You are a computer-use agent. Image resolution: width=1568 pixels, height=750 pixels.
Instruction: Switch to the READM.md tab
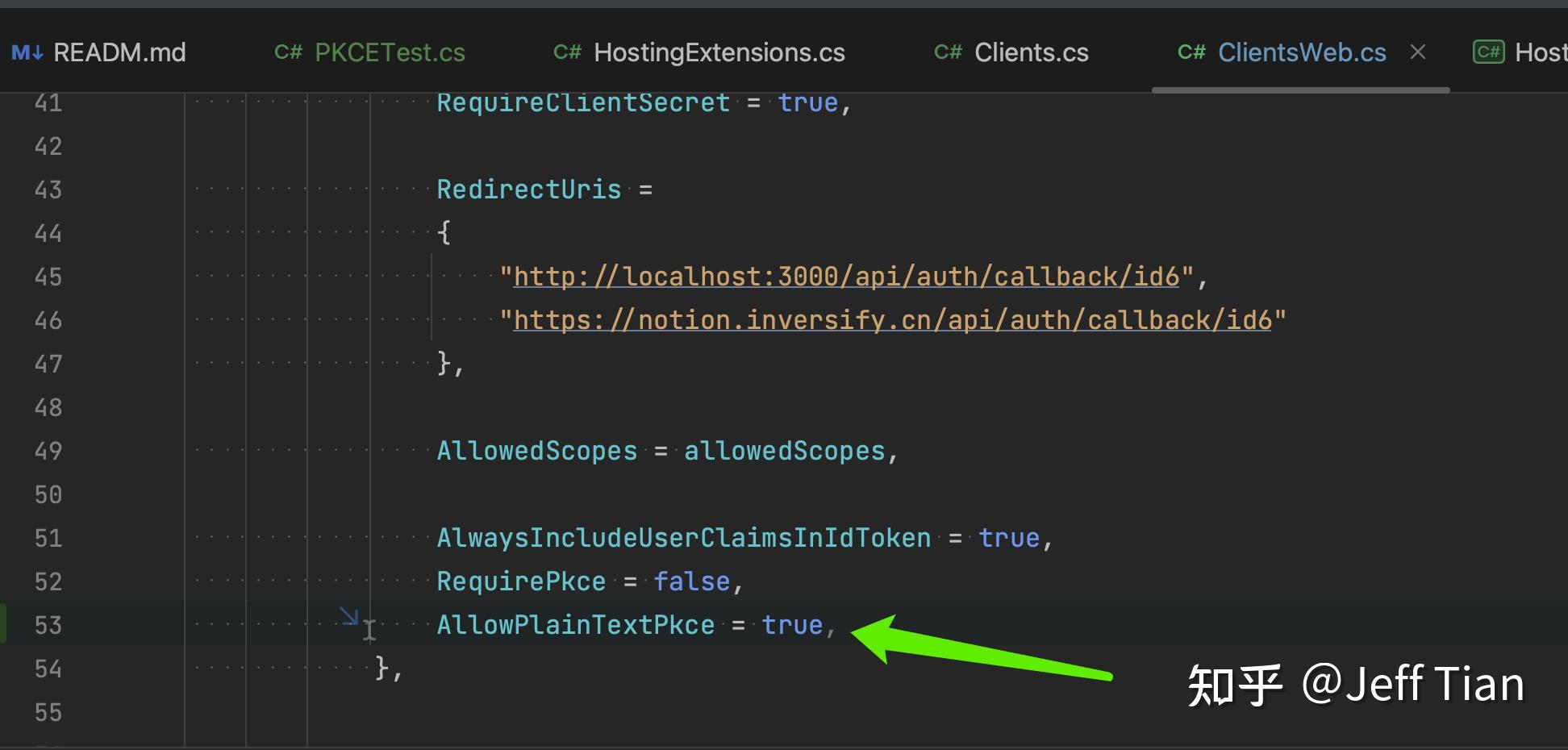coord(98,52)
